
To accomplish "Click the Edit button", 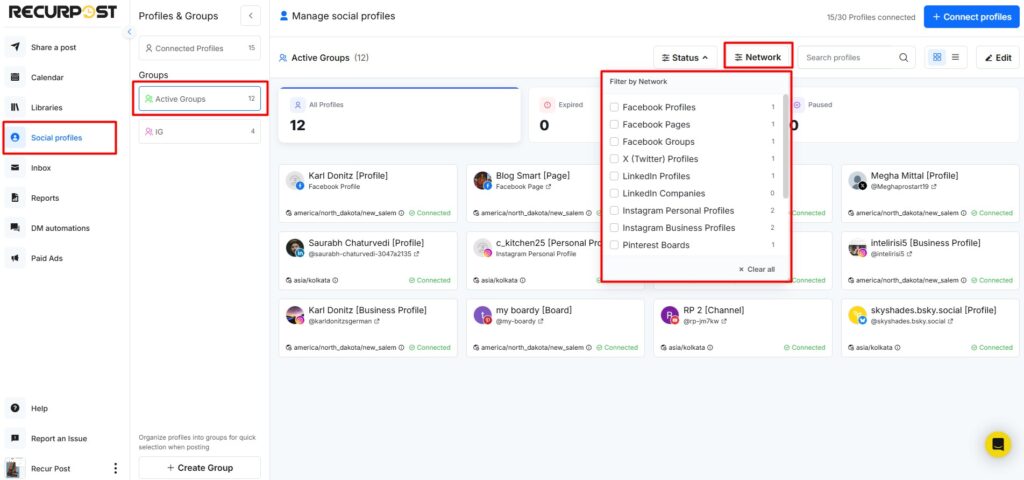I will pos(998,57).
